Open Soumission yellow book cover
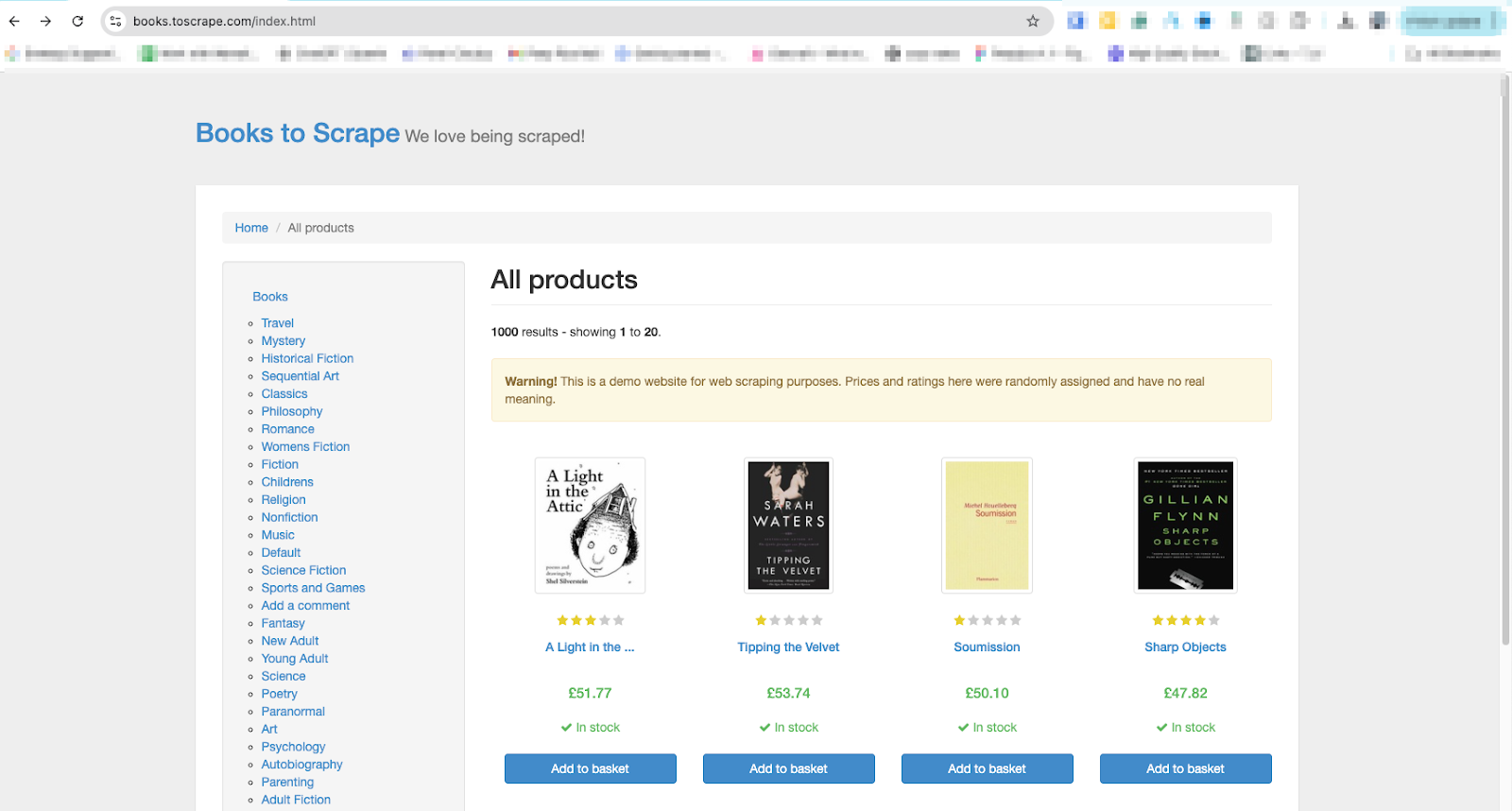 point(987,526)
